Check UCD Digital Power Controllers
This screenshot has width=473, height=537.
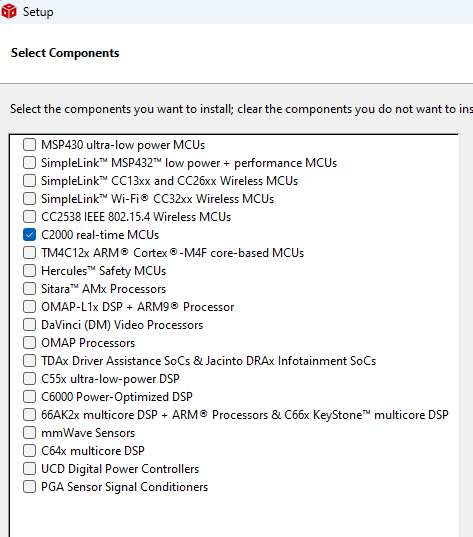click(29, 469)
